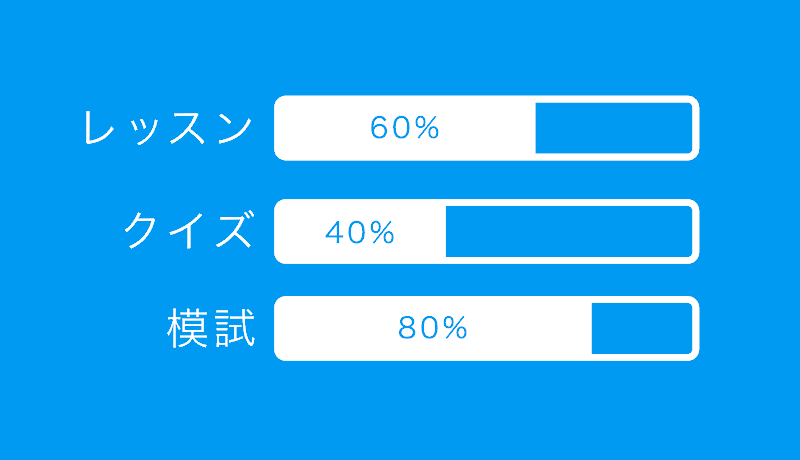Click the boundary edge of the 80% fill
Image resolution: width=800 pixels, height=460 pixels.
click(x=592, y=328)
